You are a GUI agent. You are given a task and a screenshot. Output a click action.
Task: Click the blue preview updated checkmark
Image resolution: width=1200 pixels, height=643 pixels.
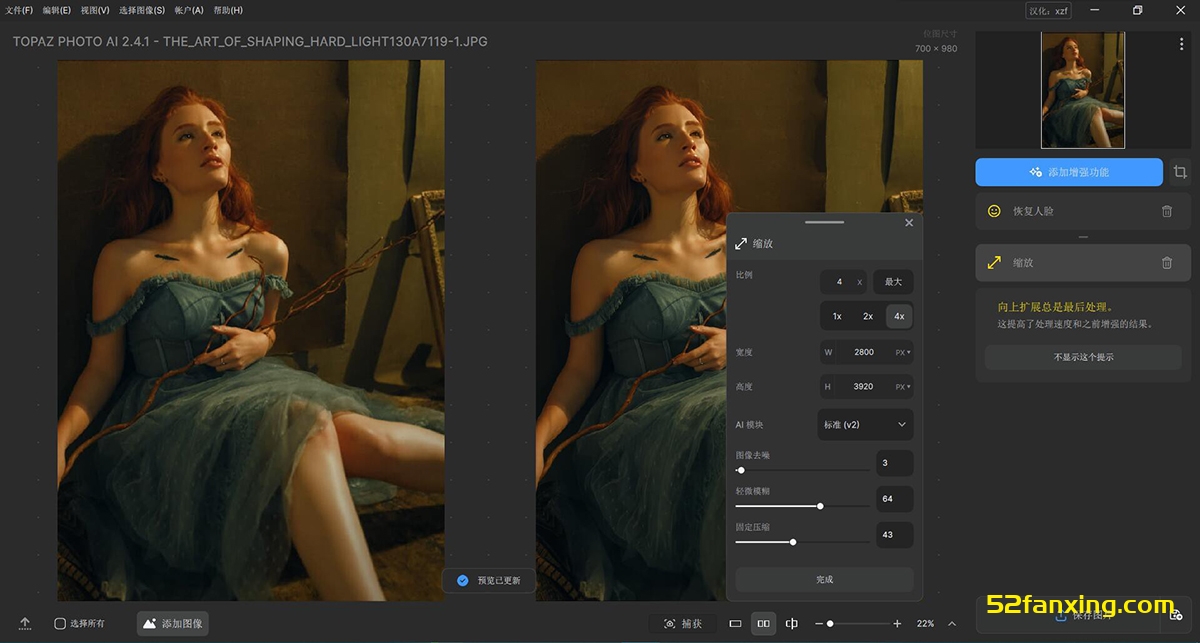pos(462,580)
